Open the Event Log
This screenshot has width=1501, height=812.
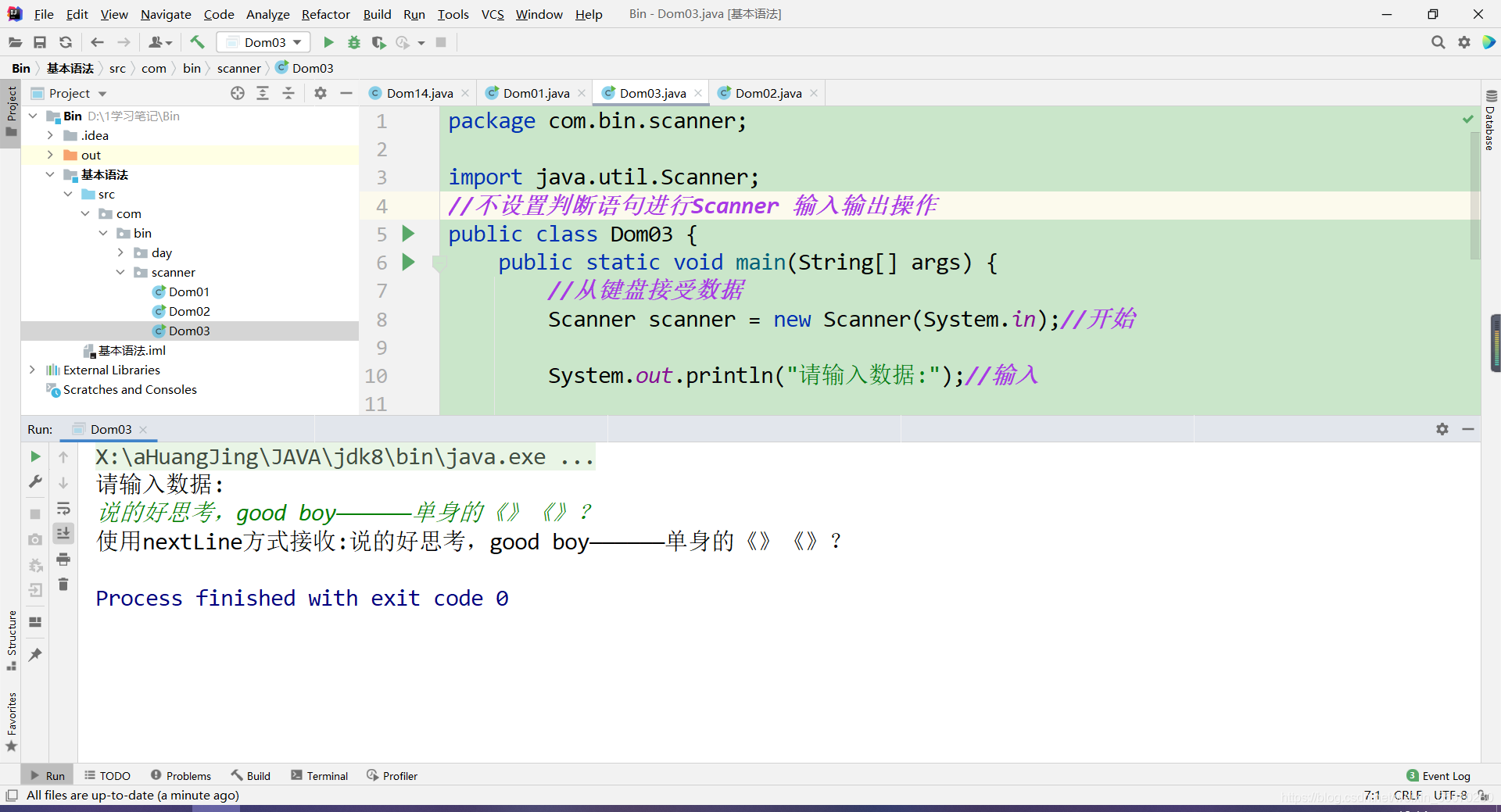[1438, 775]
